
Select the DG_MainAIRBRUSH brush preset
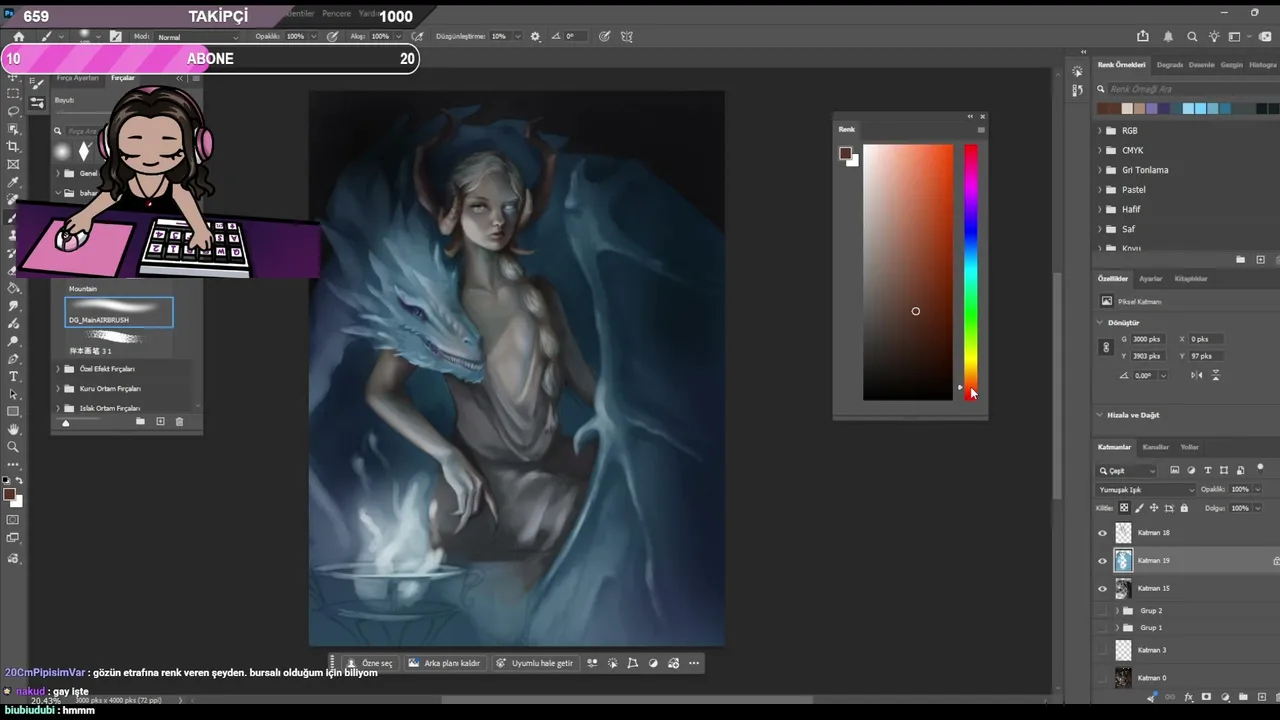[119, 312]
